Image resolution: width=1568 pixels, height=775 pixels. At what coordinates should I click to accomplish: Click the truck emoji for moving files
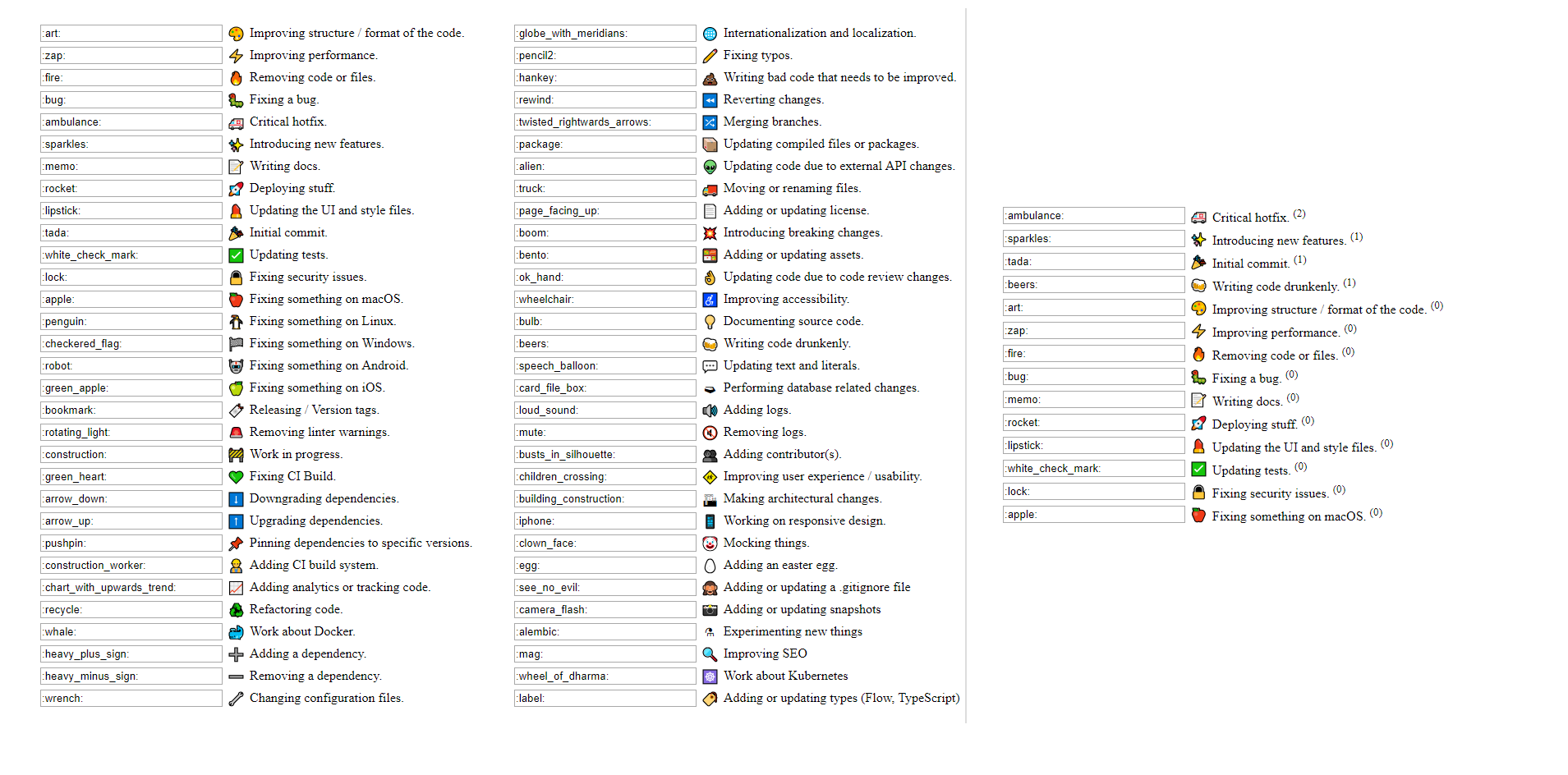point(710,189)
